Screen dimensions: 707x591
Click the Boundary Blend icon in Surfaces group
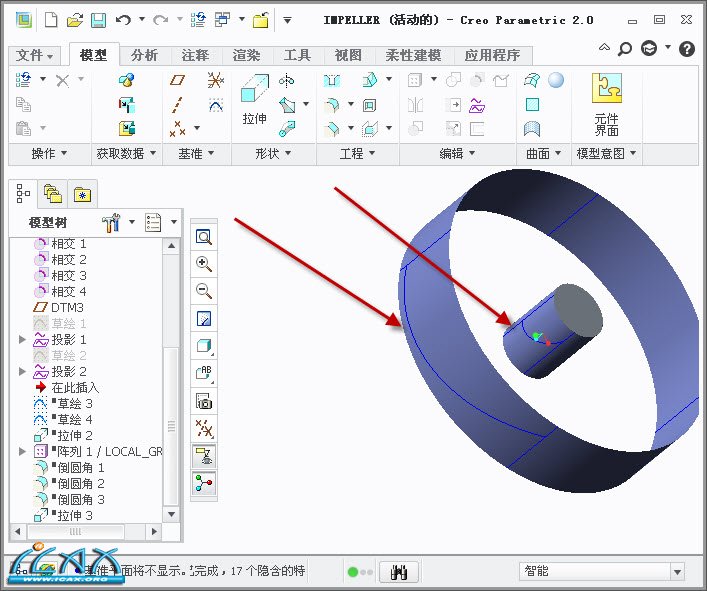tap(532, 80)
